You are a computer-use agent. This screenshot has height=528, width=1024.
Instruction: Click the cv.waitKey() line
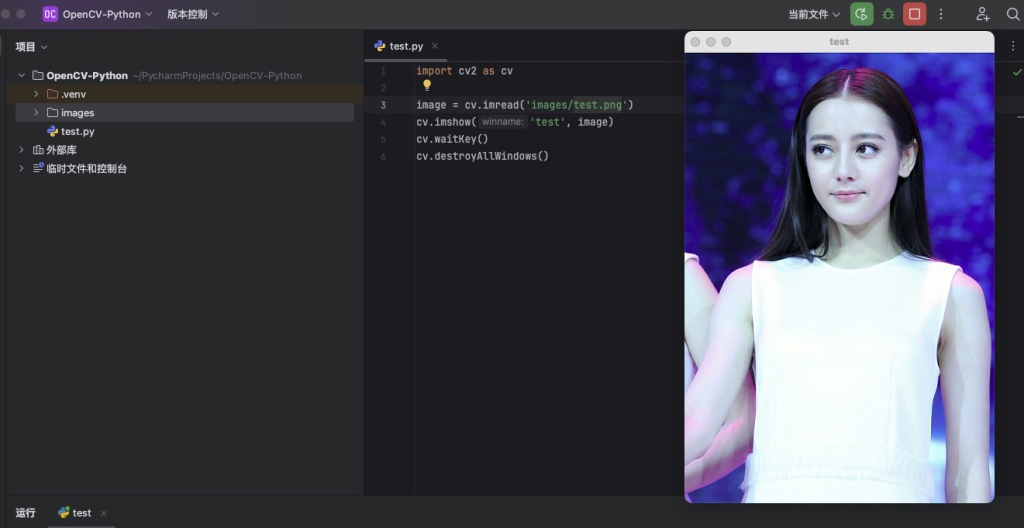(452, 139)
